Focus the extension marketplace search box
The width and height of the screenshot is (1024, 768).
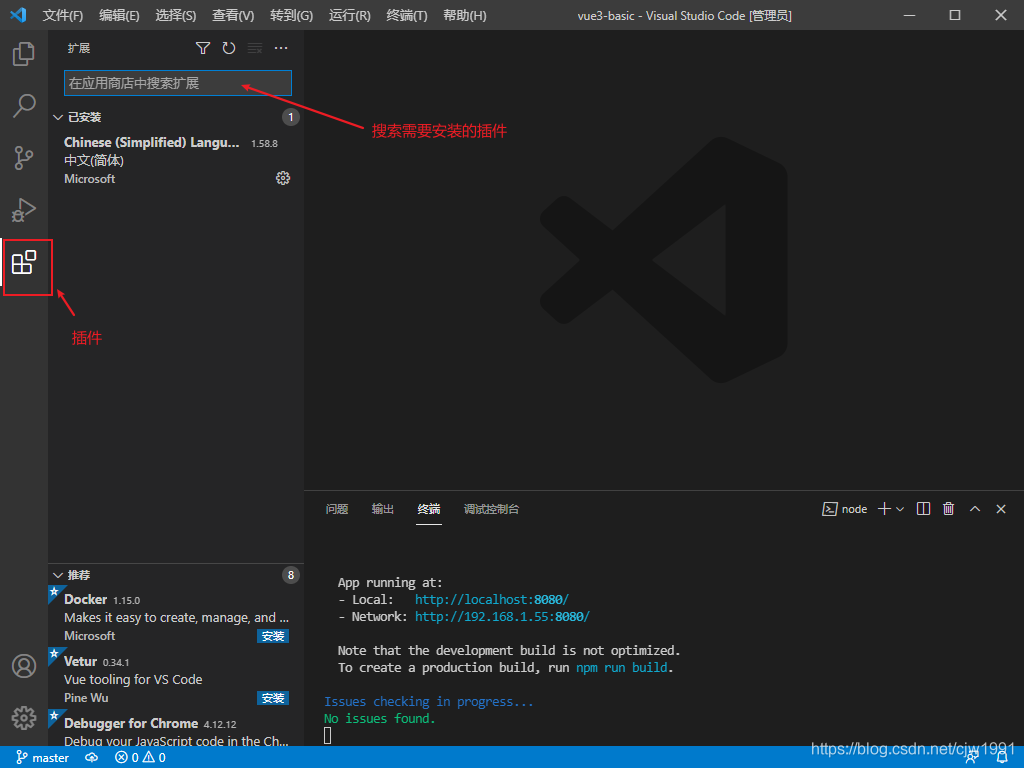[178, 84]
